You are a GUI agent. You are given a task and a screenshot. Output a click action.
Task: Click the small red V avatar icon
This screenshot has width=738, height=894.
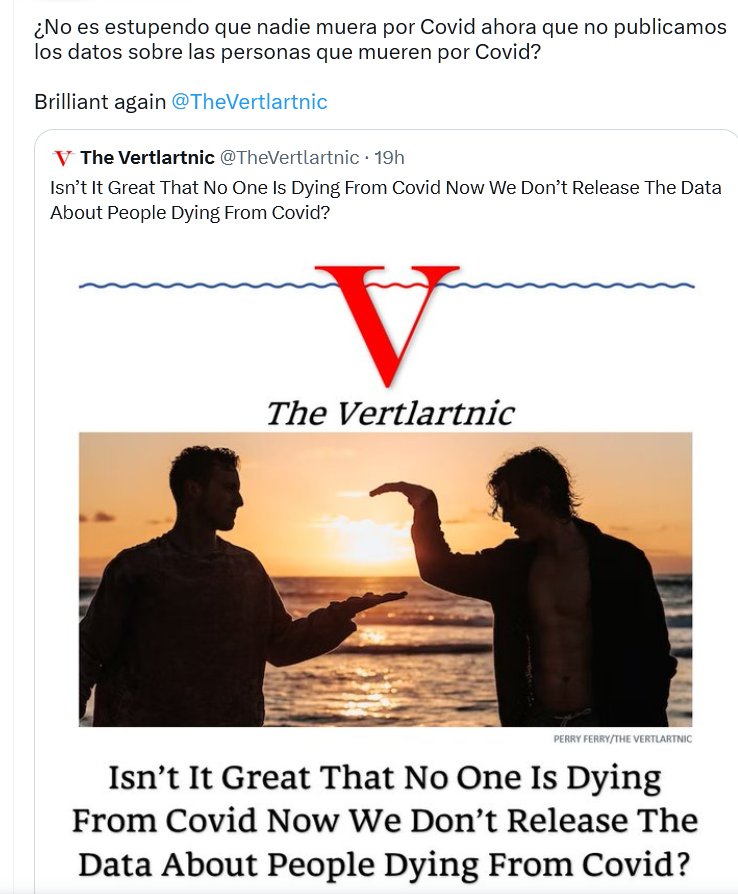tap(63, 158)
